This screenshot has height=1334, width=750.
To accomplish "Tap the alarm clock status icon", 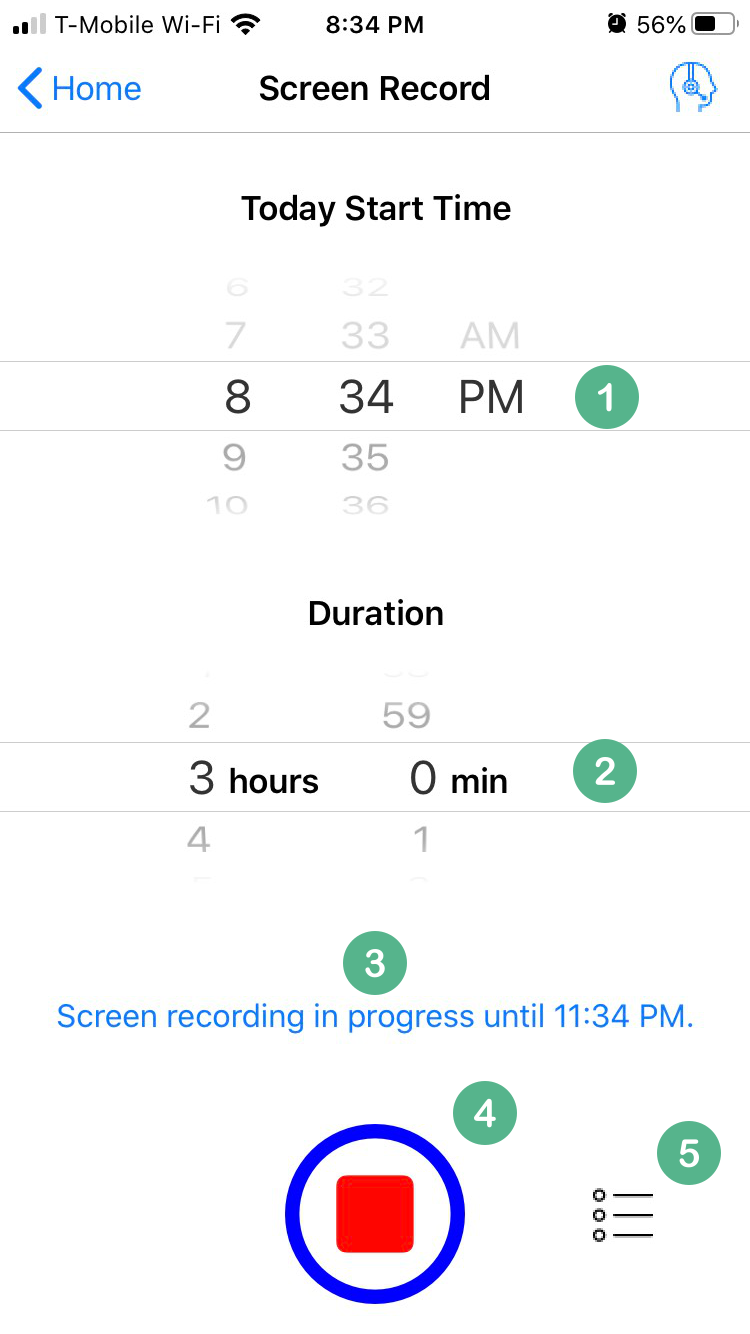I will point(615,25).
